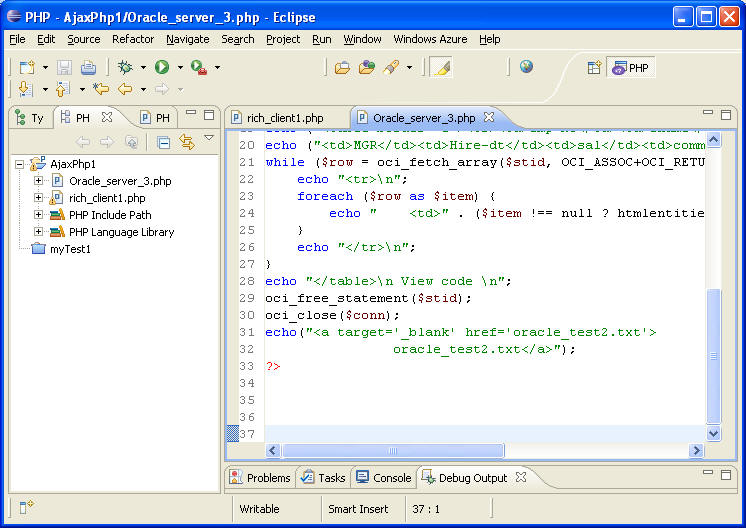Image resolution: width=746 pixels, height=528 pixels.
Task: Click the editor horizontal scrollbar thumb
Action: coord(393,450)
